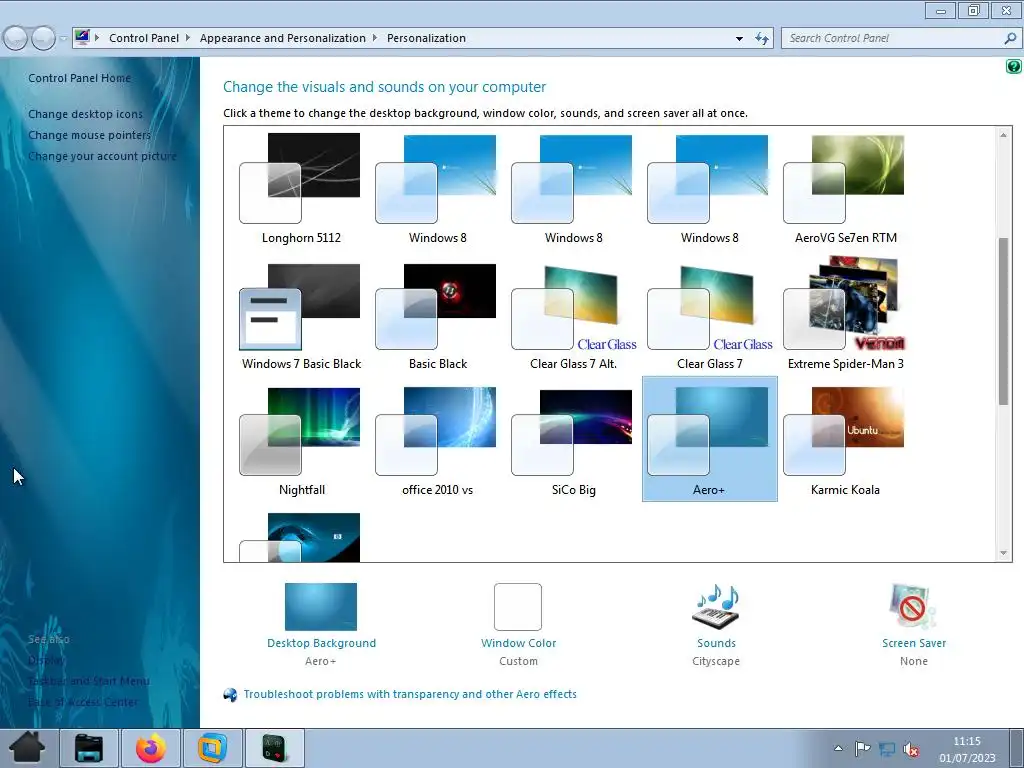Screen dimensions: 1024x768
Task: Open Taskbar and Start Menu link
Action: (89, 680)
